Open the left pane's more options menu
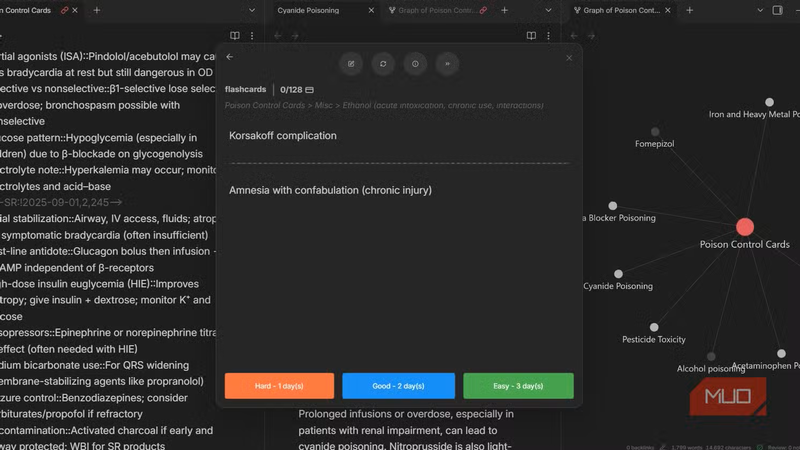 click(x=252, y=35)
